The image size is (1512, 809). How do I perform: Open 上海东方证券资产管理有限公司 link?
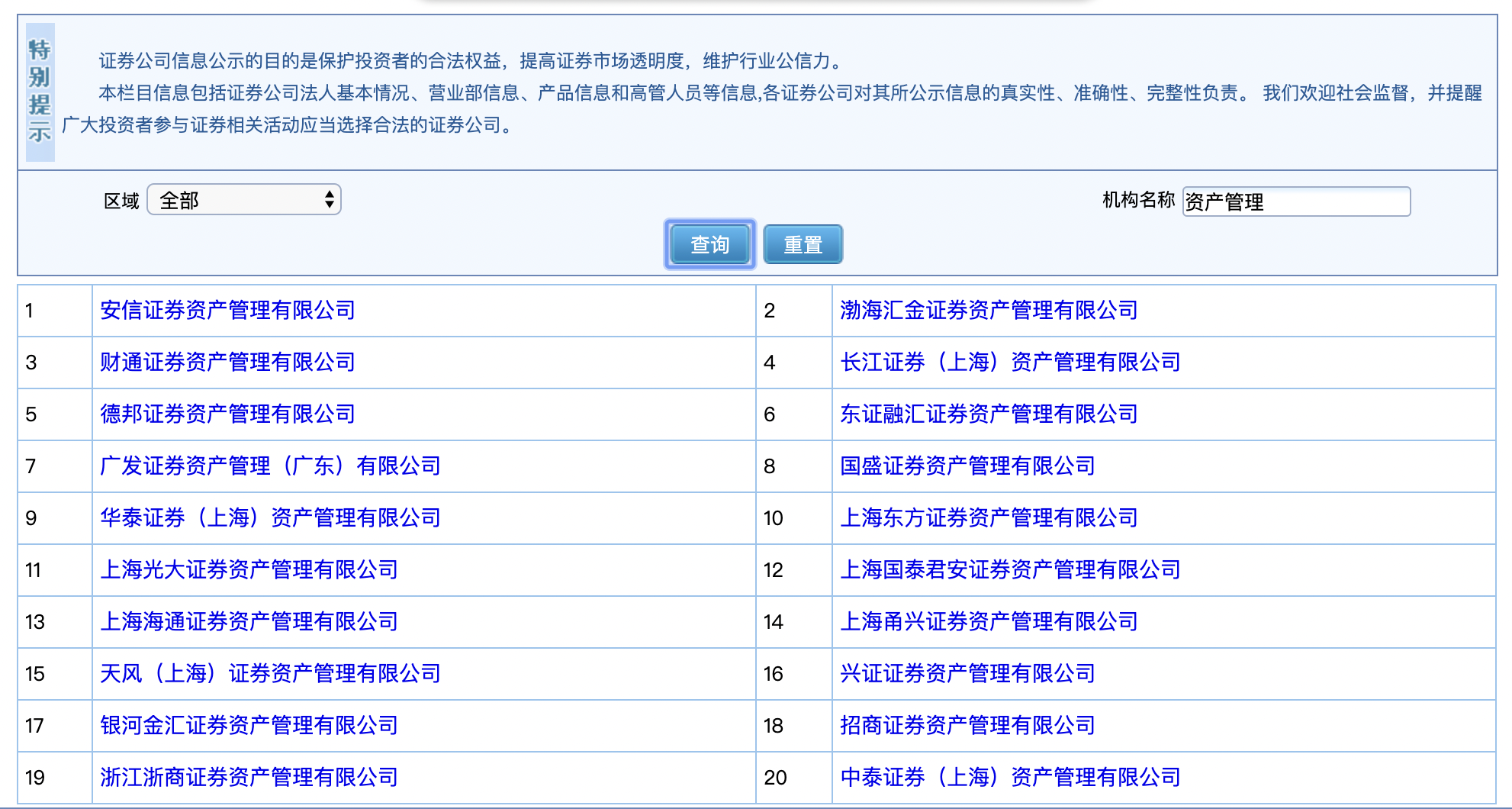pos(989,517)
